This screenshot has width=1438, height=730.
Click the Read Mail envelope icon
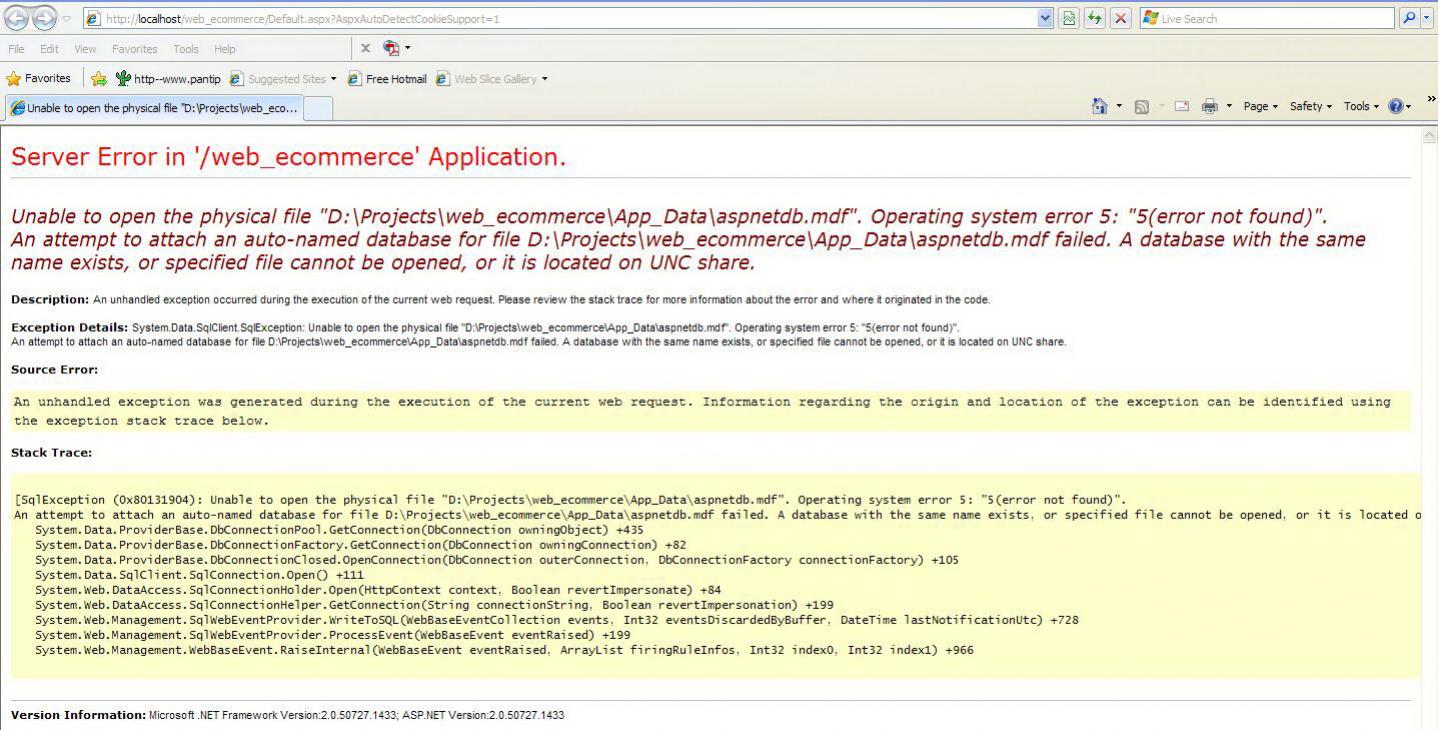pos(1182,106)
